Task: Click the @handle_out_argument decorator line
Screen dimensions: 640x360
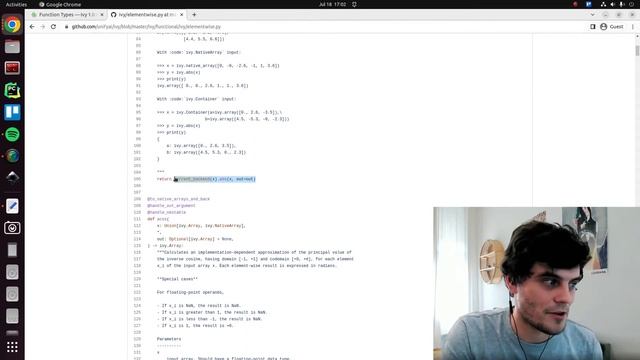Action: [x=171, y=206]
